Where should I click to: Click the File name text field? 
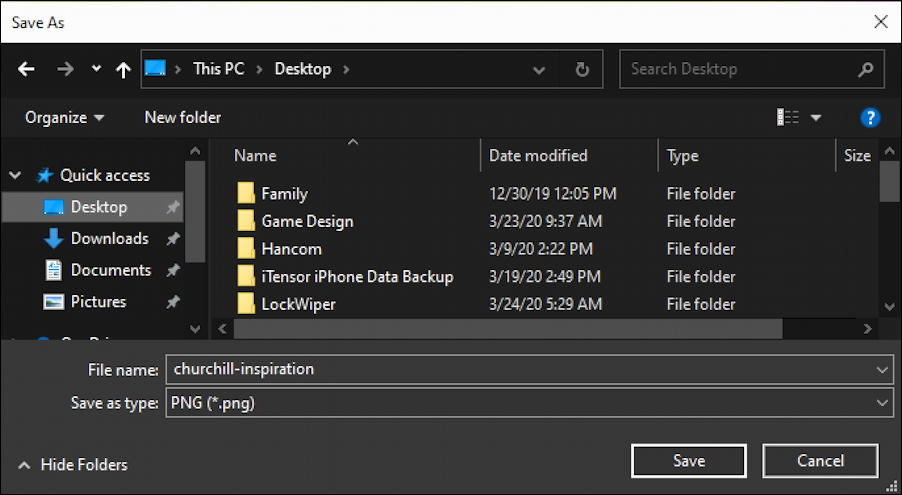520,369
